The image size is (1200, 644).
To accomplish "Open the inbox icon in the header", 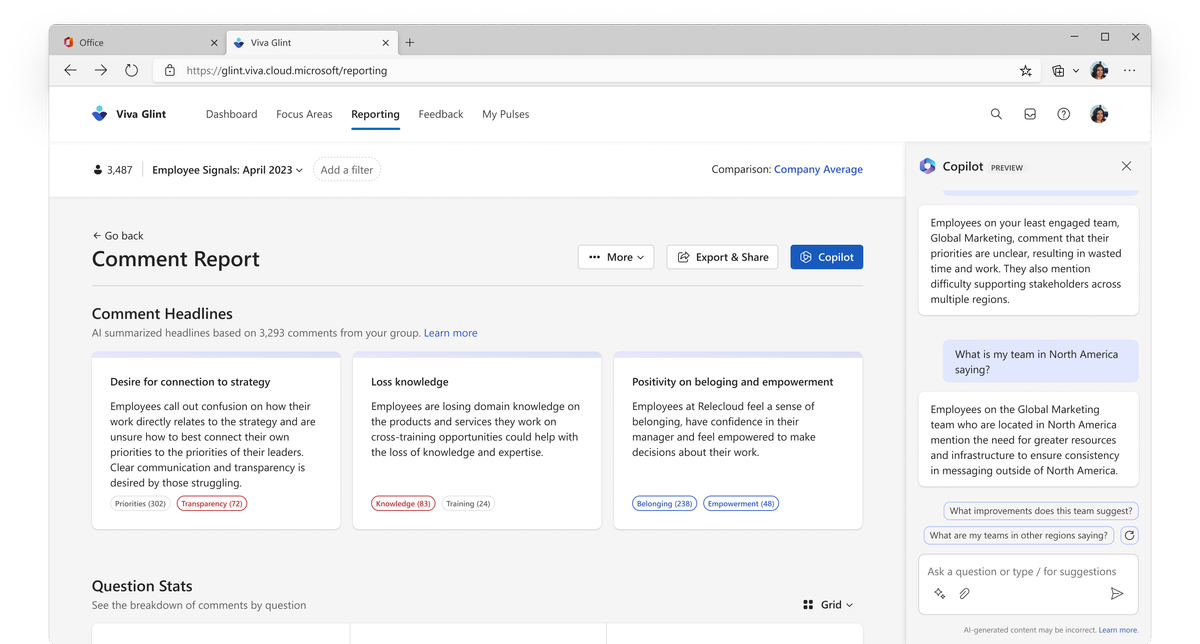I will tap(1030, 114).
